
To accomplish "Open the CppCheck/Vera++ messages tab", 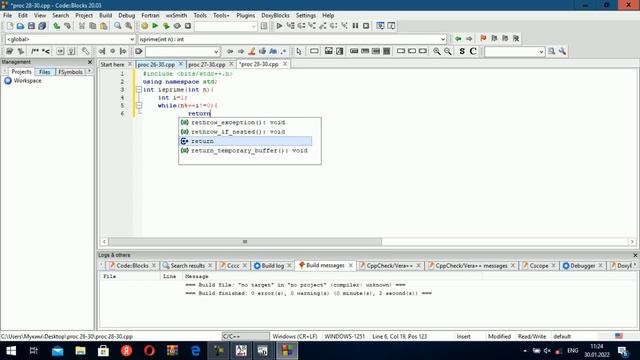I will click(x=471, y=265).
